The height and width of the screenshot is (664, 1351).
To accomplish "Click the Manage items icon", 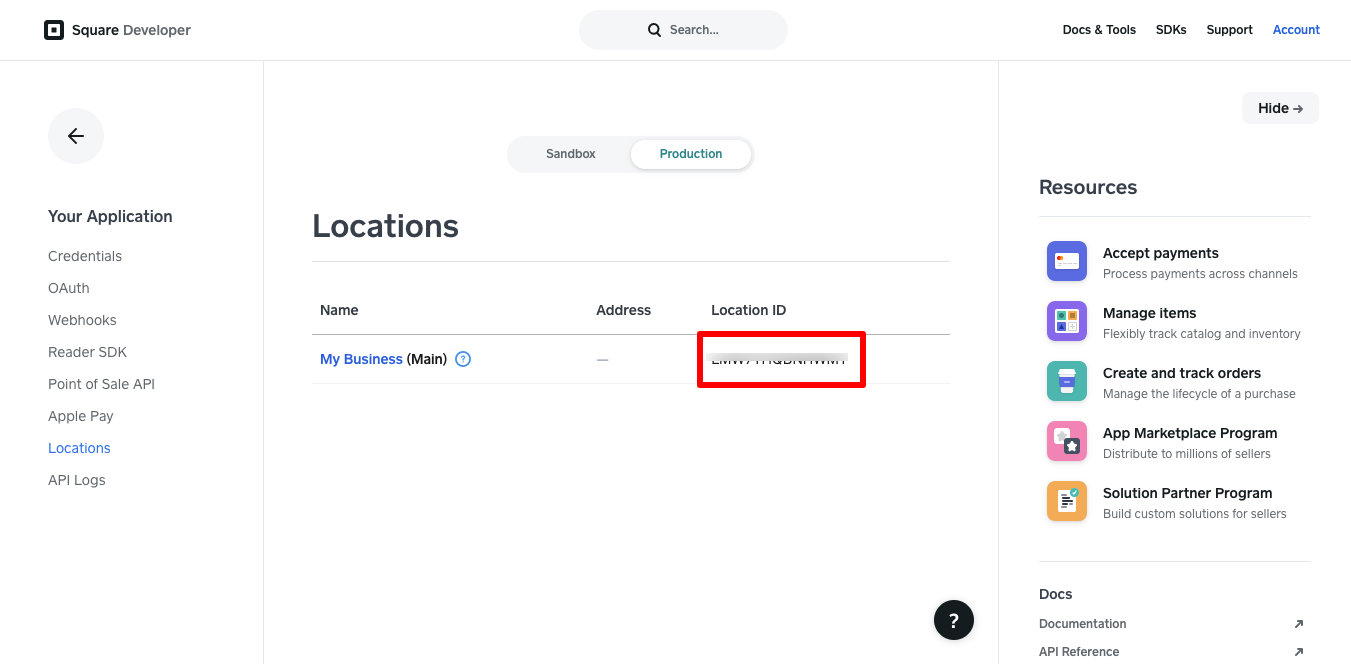I will point(1067,321).
